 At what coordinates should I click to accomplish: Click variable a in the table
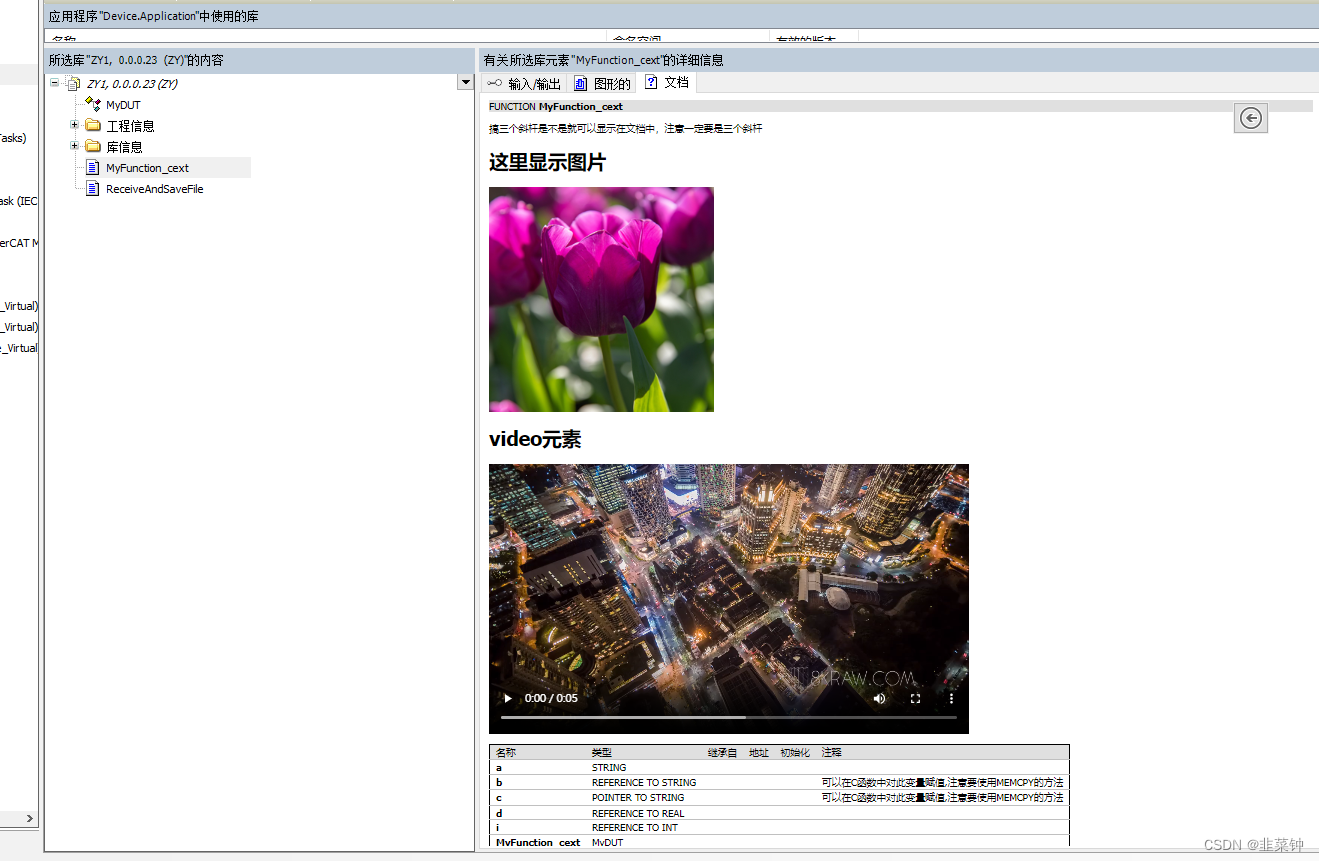(x=499, y=768)
